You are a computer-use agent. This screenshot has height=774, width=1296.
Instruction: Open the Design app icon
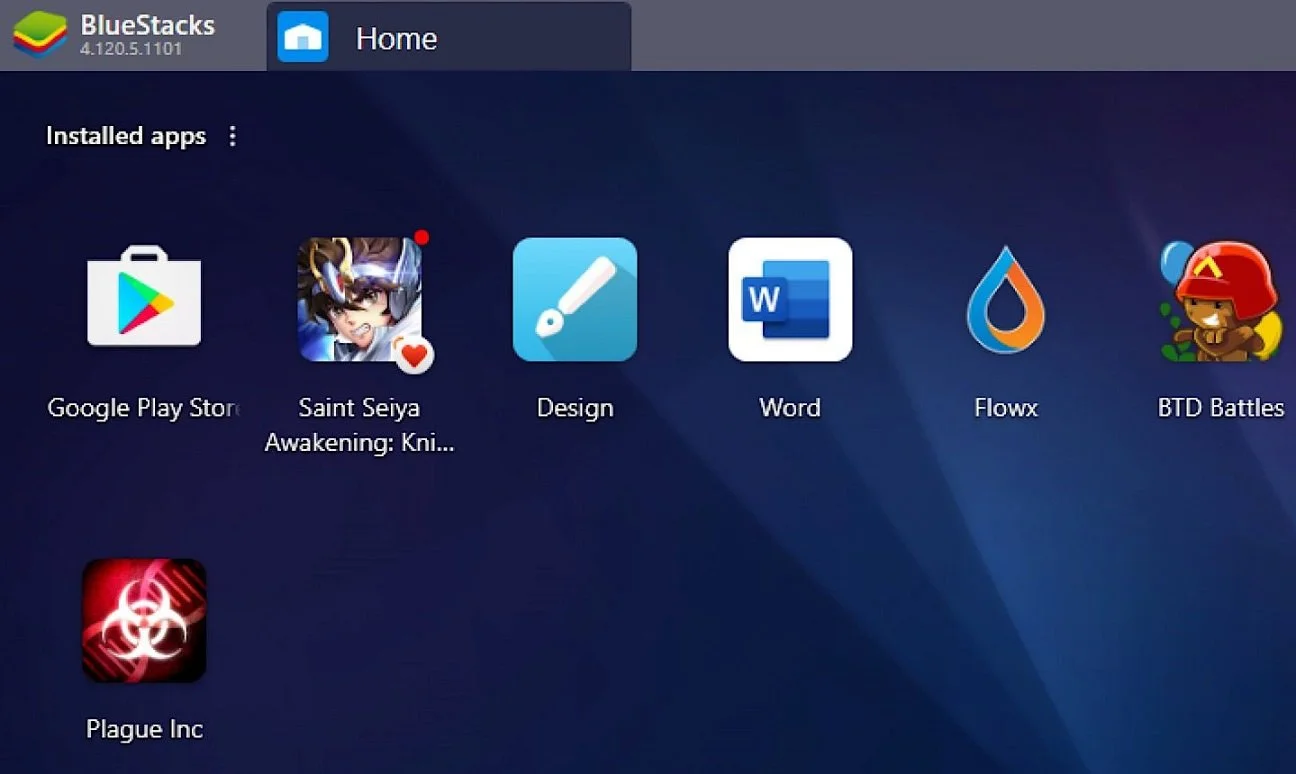pos(575,299)
